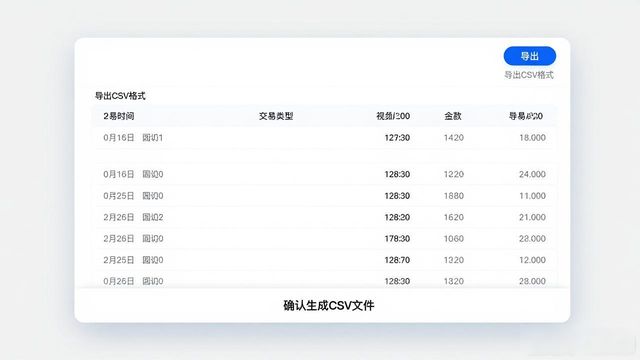Click the amount 1220
Image resolution: width=640 pixels, height=360 pixels.
(454, 174)
